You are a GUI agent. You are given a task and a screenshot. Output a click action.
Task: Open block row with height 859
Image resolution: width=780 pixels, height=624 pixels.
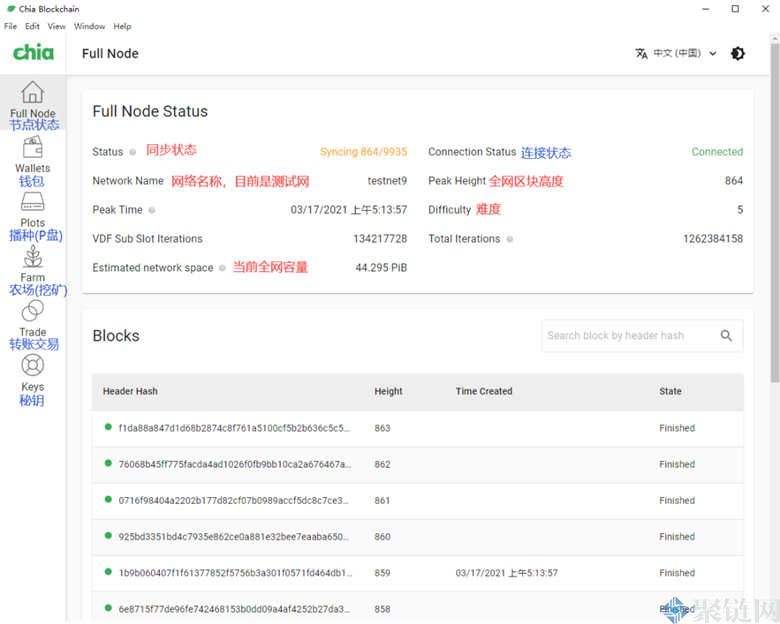(x=417, y=573)
